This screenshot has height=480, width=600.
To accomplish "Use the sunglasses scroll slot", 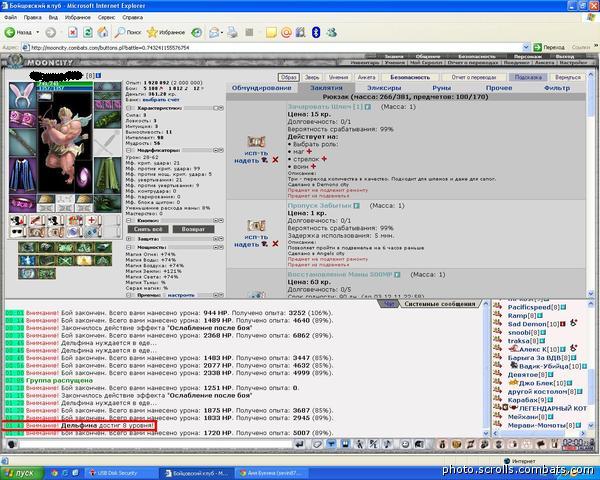I will tap(16, 232).
